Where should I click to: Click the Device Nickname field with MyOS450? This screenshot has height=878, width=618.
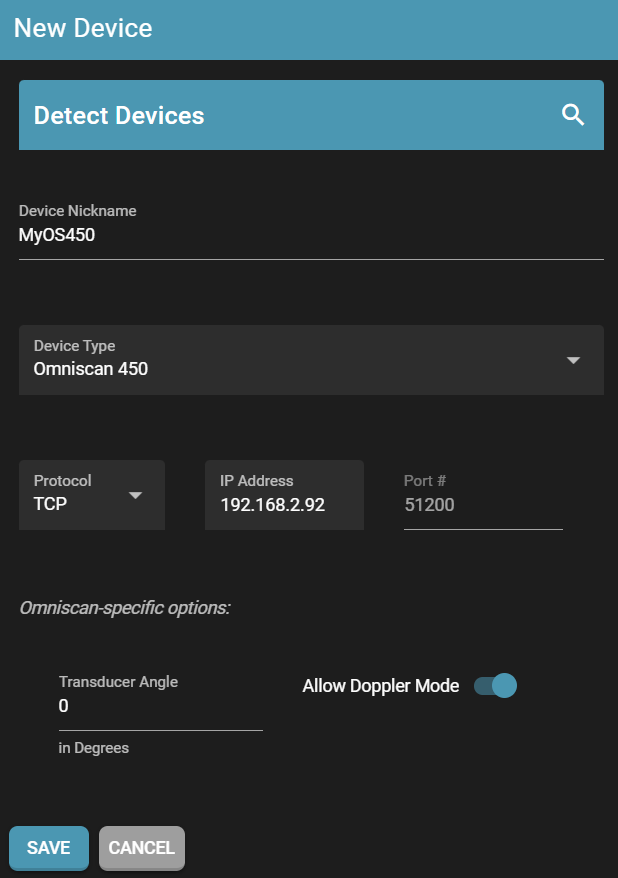[310, 237]
